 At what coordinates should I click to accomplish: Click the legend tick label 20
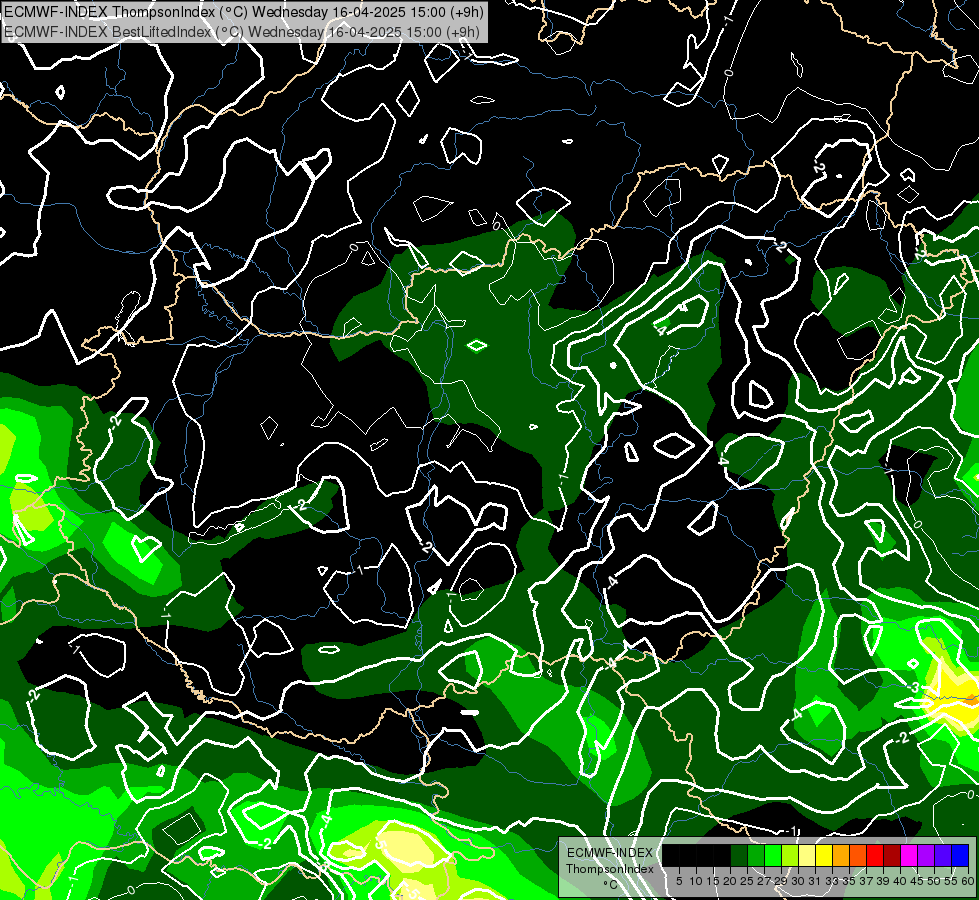[730, 881]
